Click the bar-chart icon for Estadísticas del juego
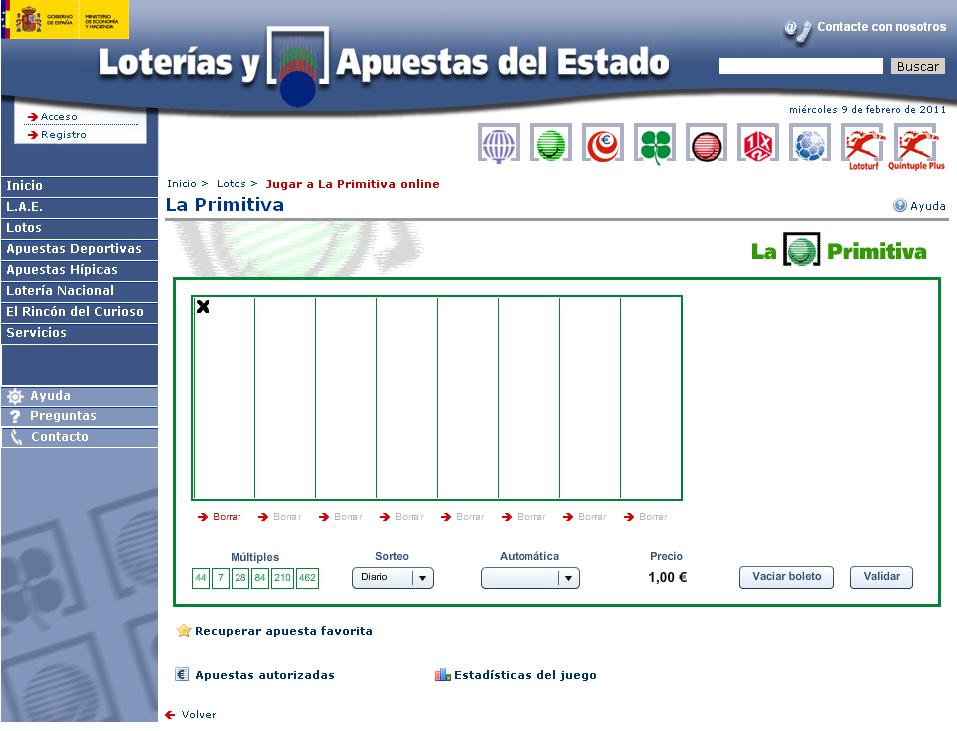The image size is (957, 731). click(442, 674)
